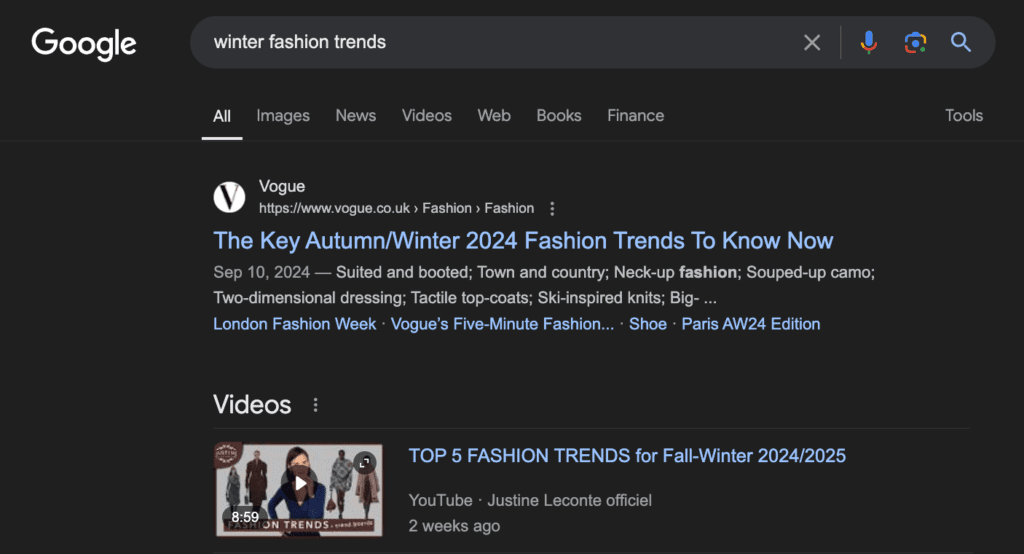Play video thumbnail preview button
Screen dimensions: 1024x554
click(x=300, y=483)
